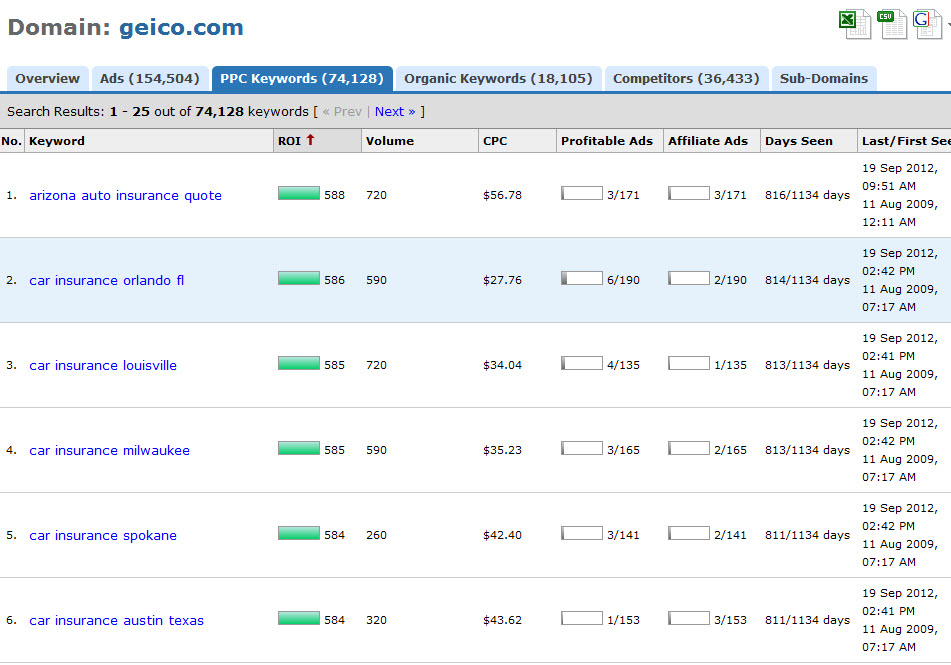951x665 pixels.
Task: Click days seen 816/1134 days
Action: click(807, 195)
